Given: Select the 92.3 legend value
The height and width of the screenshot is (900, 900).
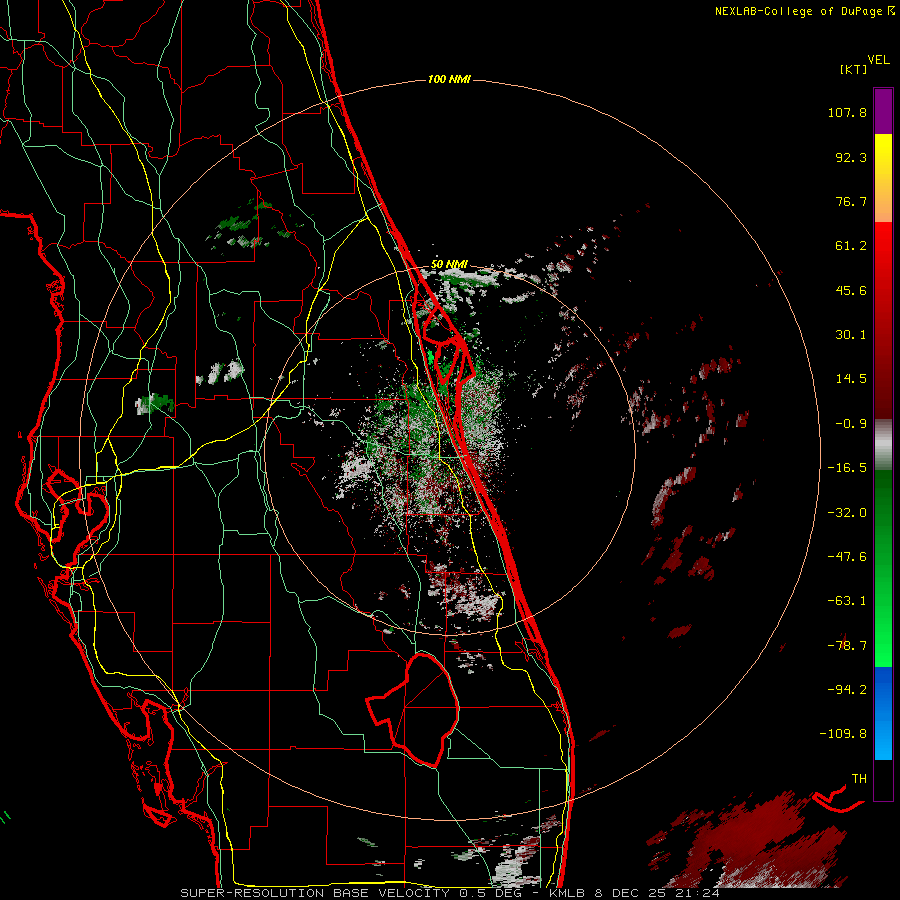Looking at the screenshot, I should [851, 157].
